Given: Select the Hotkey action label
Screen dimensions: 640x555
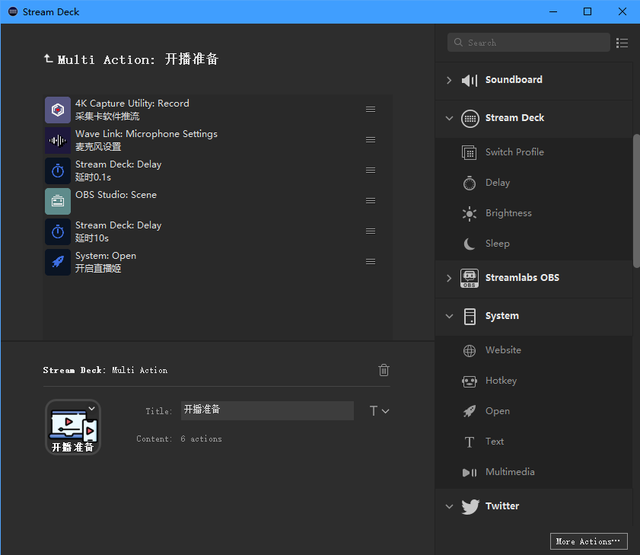Looking at the screenshot, I should tap(501, 381).
